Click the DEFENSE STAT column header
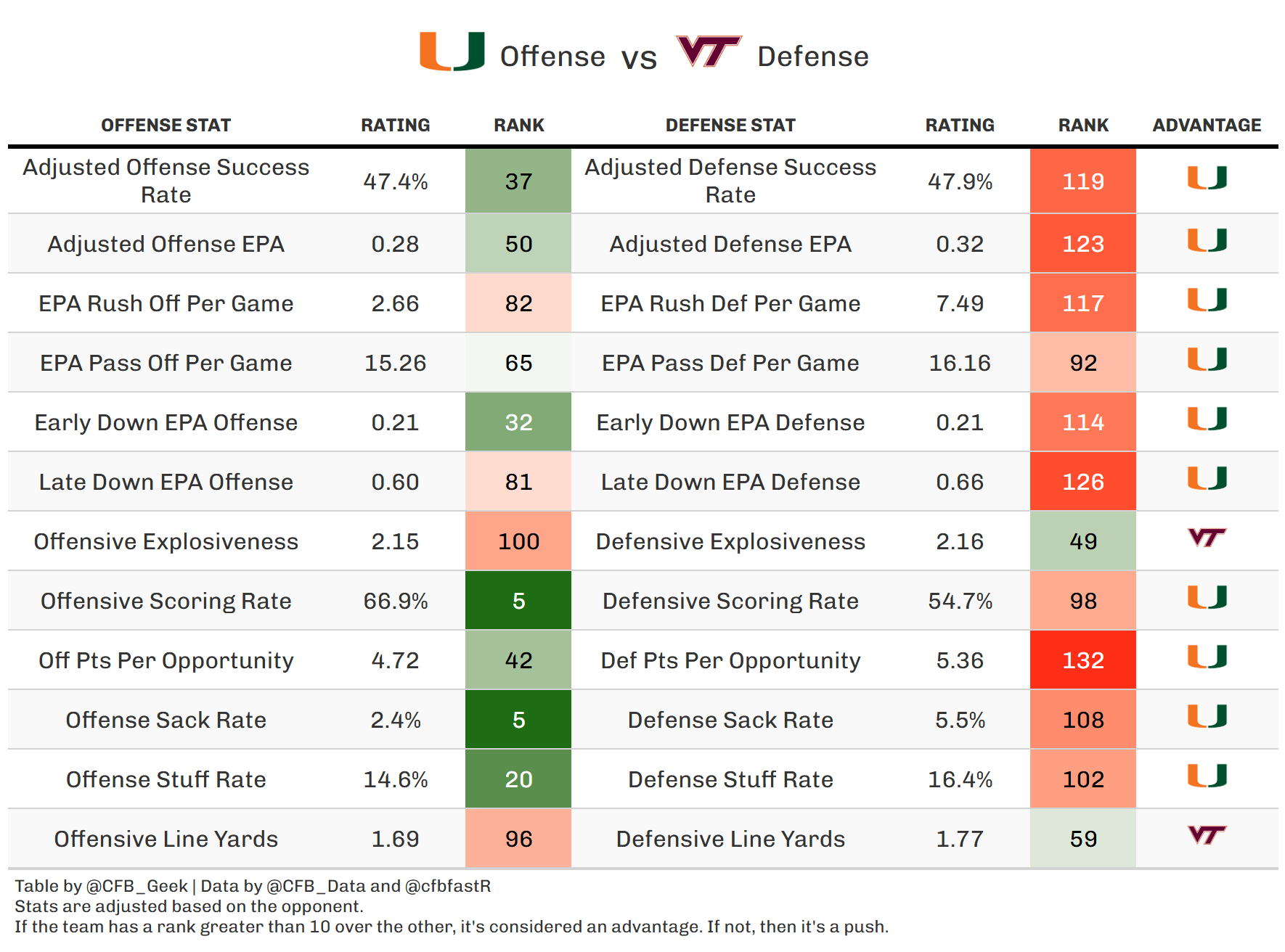Screen dimensions: 1285x952 coord(730,126)
